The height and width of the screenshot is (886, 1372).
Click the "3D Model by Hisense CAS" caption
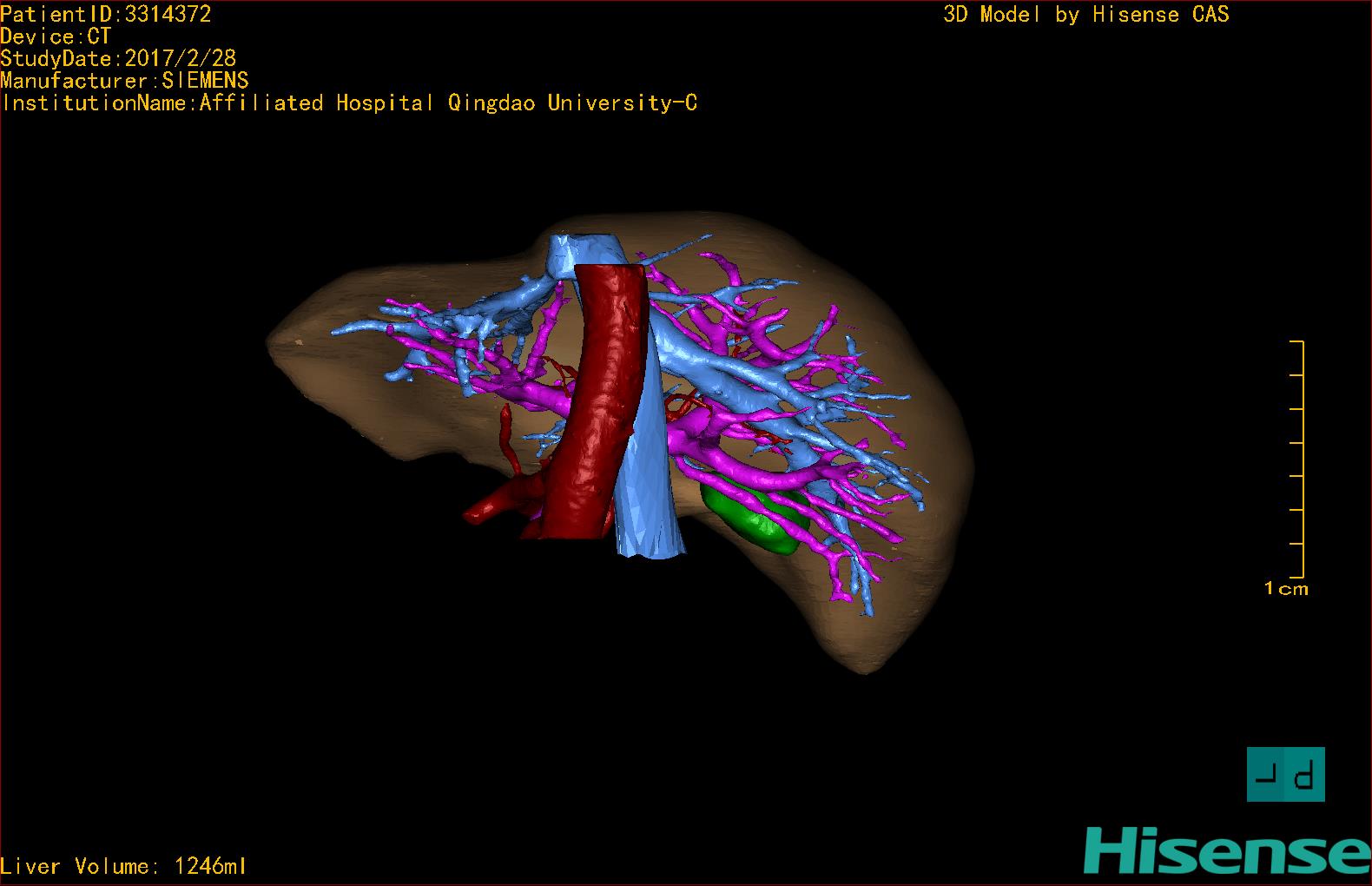(1086, 15)
